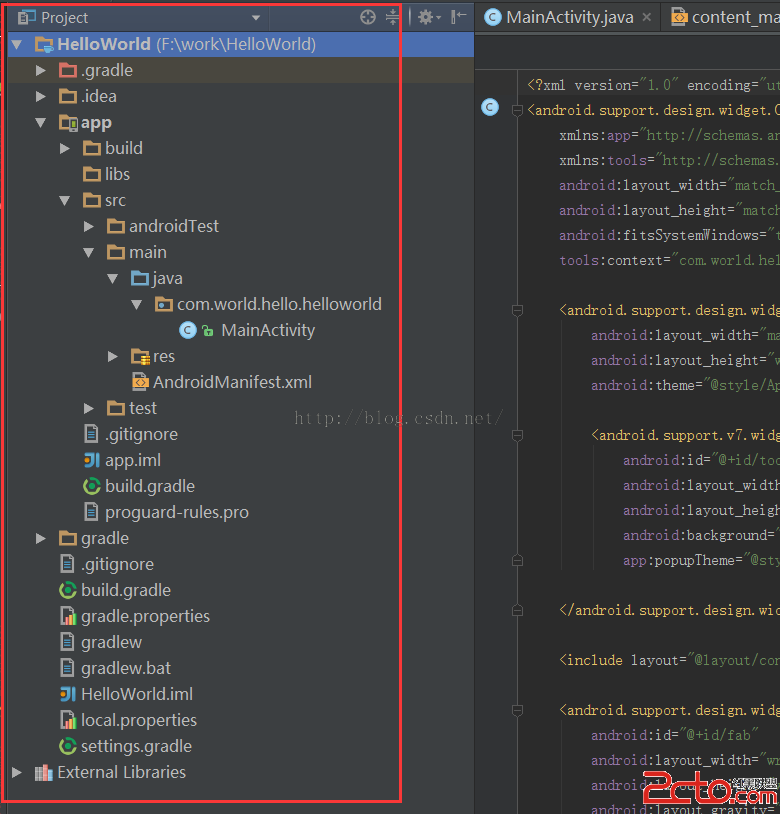Close the MainActivity.java tab
The width and height of the screenshot is (780, 814).
pos(647,17)
